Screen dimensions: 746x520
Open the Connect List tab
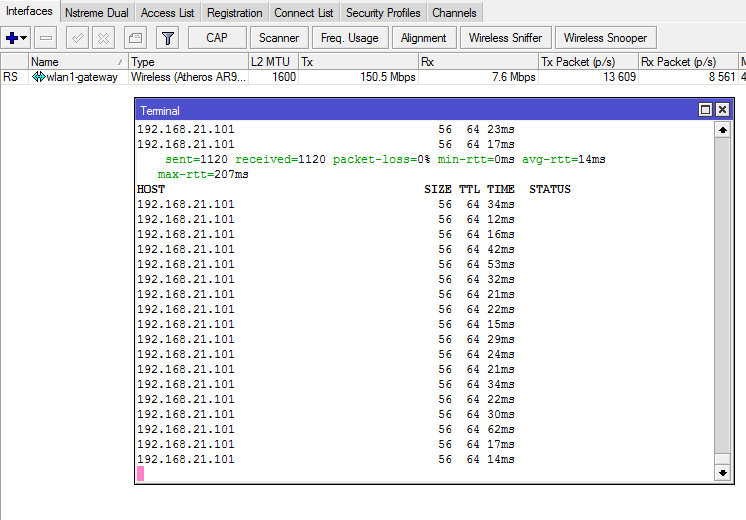coord(304,13)
